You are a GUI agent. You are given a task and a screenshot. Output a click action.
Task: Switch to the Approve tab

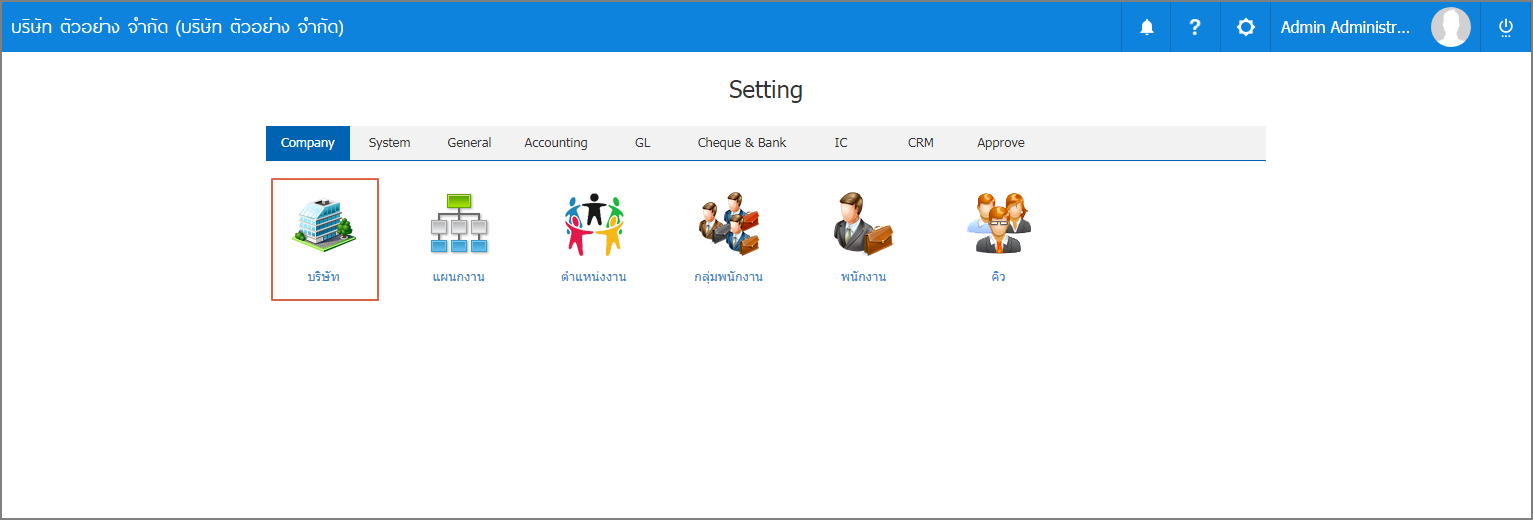point(1001,143)
